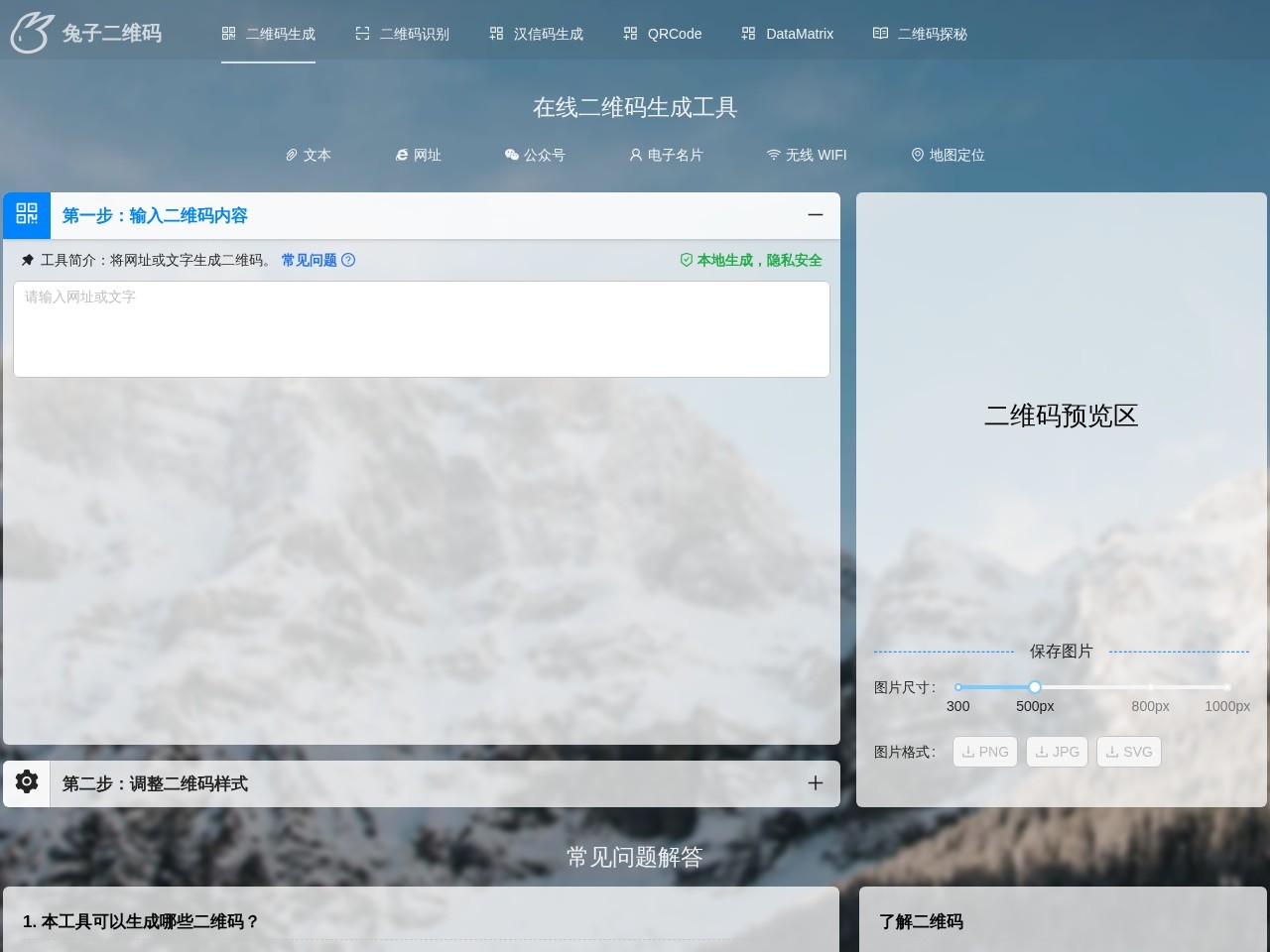Select the 公众号 content type
The width and height of the screenshot is (1270, 952).
535,155
